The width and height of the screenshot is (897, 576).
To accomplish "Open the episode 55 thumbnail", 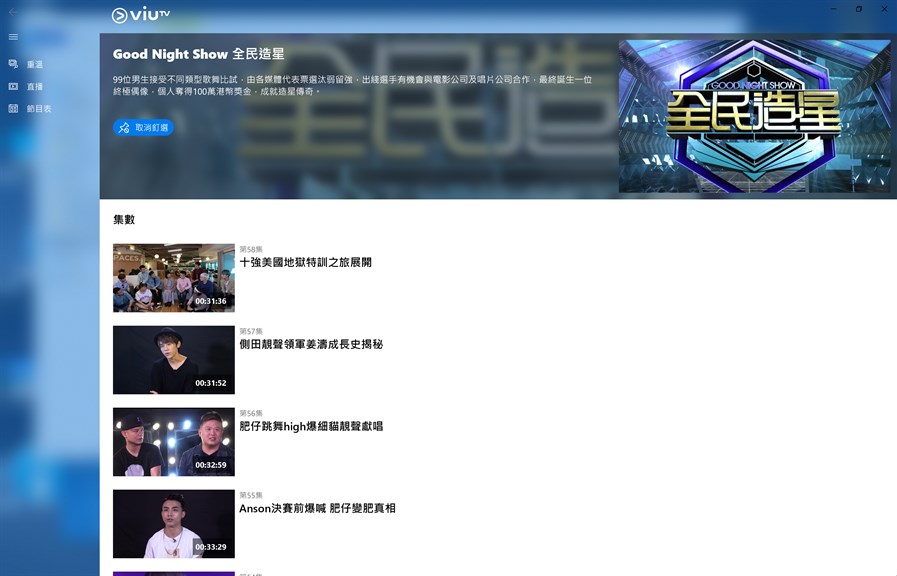I will 174,524.
